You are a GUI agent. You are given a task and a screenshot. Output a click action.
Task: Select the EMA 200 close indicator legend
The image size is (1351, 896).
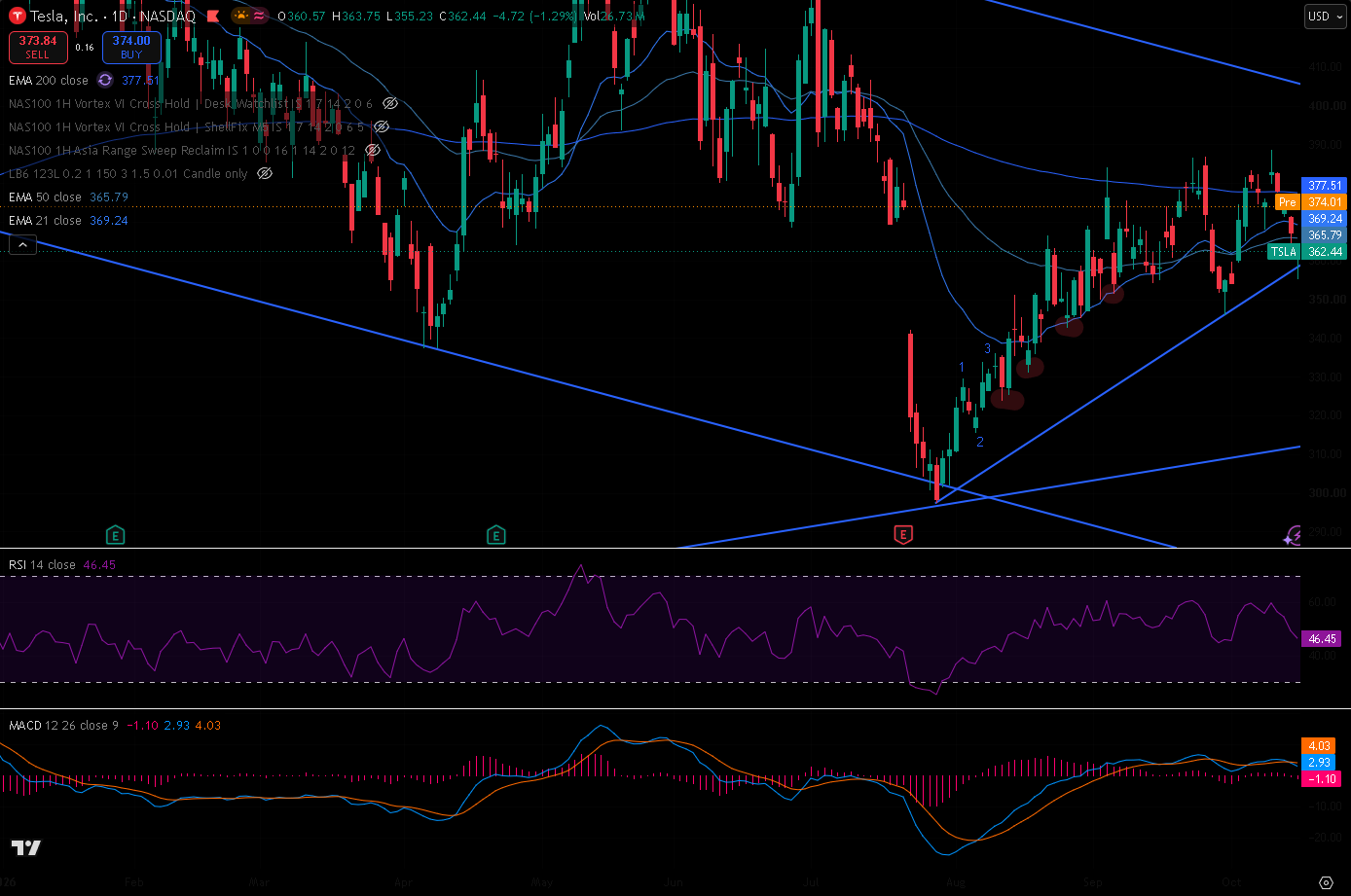(x=49, y=81)
